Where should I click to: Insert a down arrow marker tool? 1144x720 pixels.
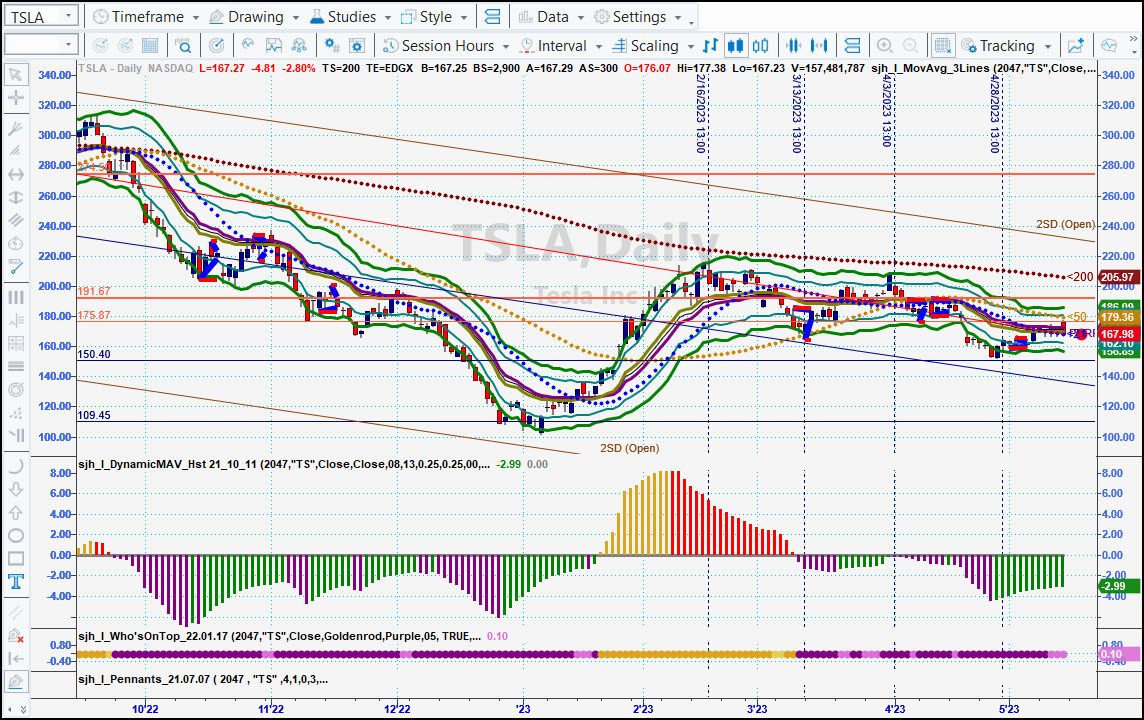(x=15, y=489)
